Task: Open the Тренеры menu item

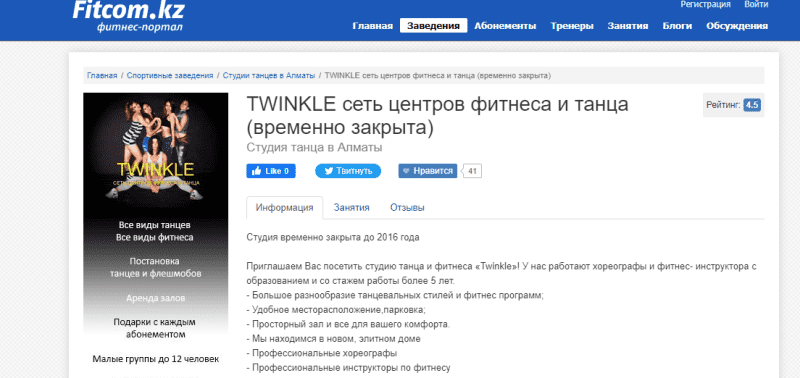Action: [572, 26]
